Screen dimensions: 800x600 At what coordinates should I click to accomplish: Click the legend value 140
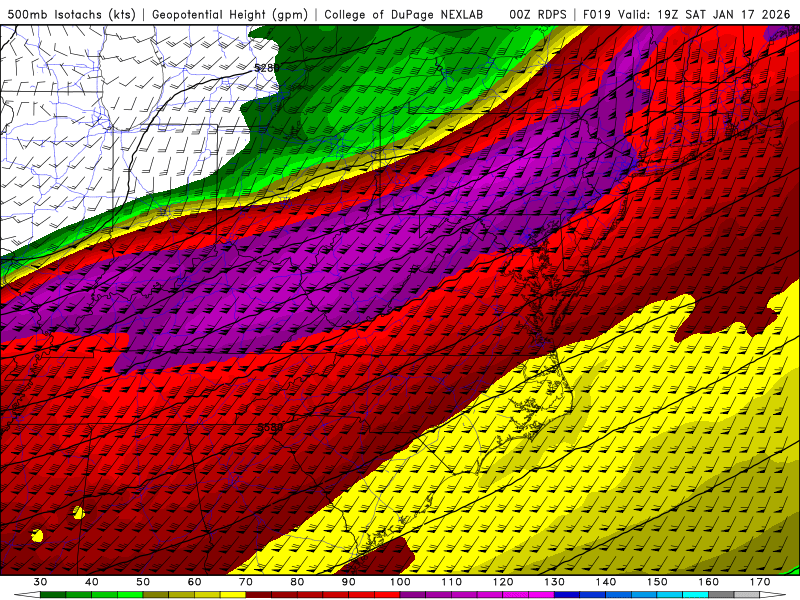coord(606,582)
